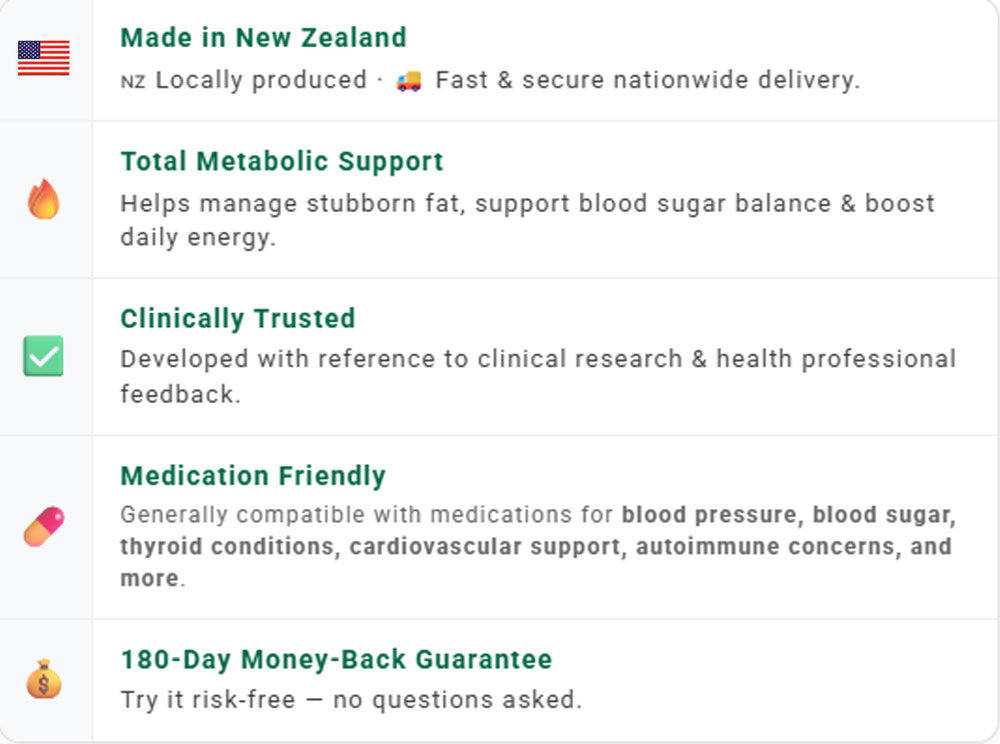Click the flag icon beside Made in New Zealand

[44, 58]
